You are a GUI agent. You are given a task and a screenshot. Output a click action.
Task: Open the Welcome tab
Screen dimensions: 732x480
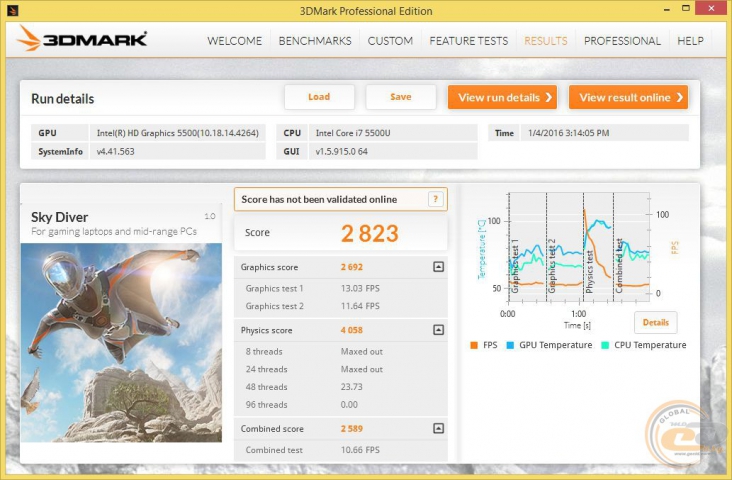pyautogui.click(x=234, y=41)
